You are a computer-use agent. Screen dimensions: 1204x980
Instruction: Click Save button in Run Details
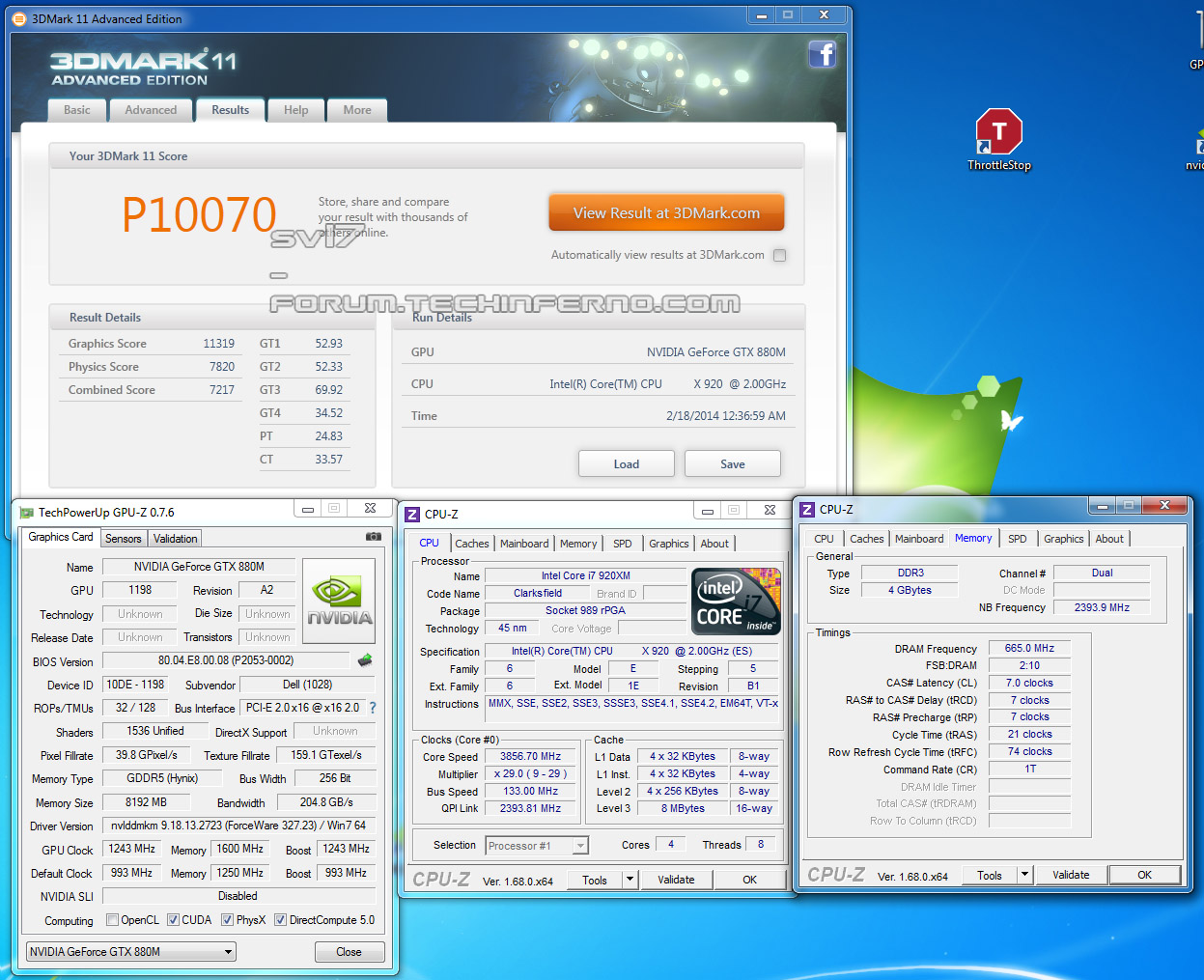733,464
